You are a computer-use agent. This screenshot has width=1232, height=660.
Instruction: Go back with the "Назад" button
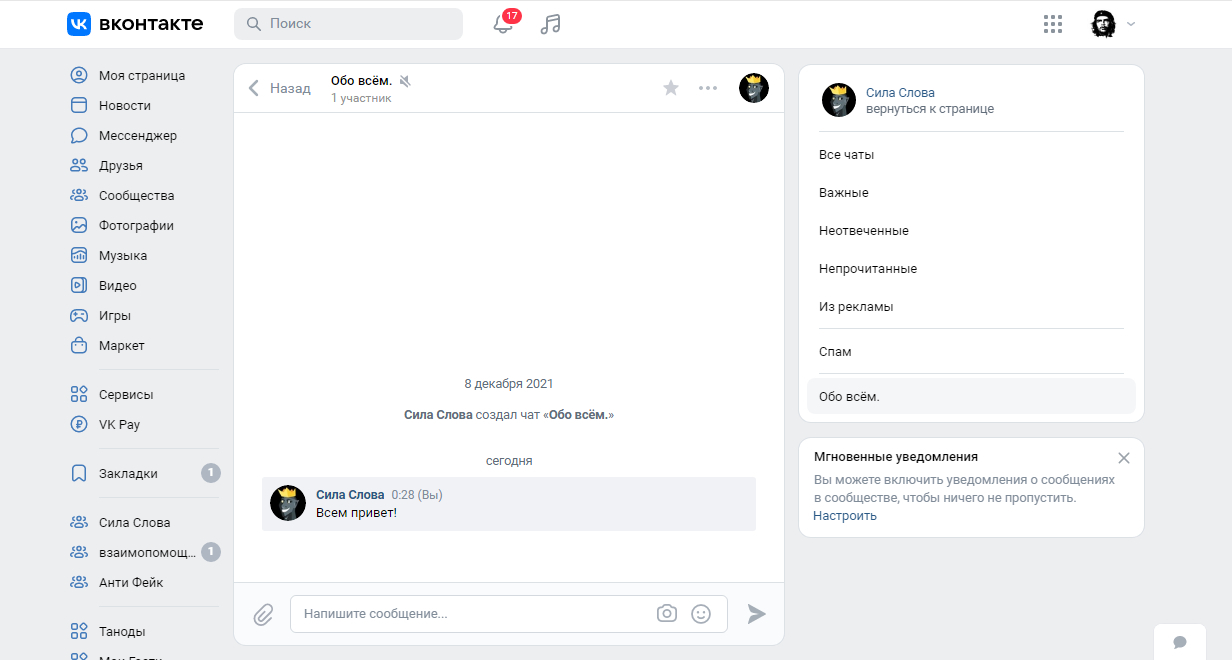tap(279, 88)
